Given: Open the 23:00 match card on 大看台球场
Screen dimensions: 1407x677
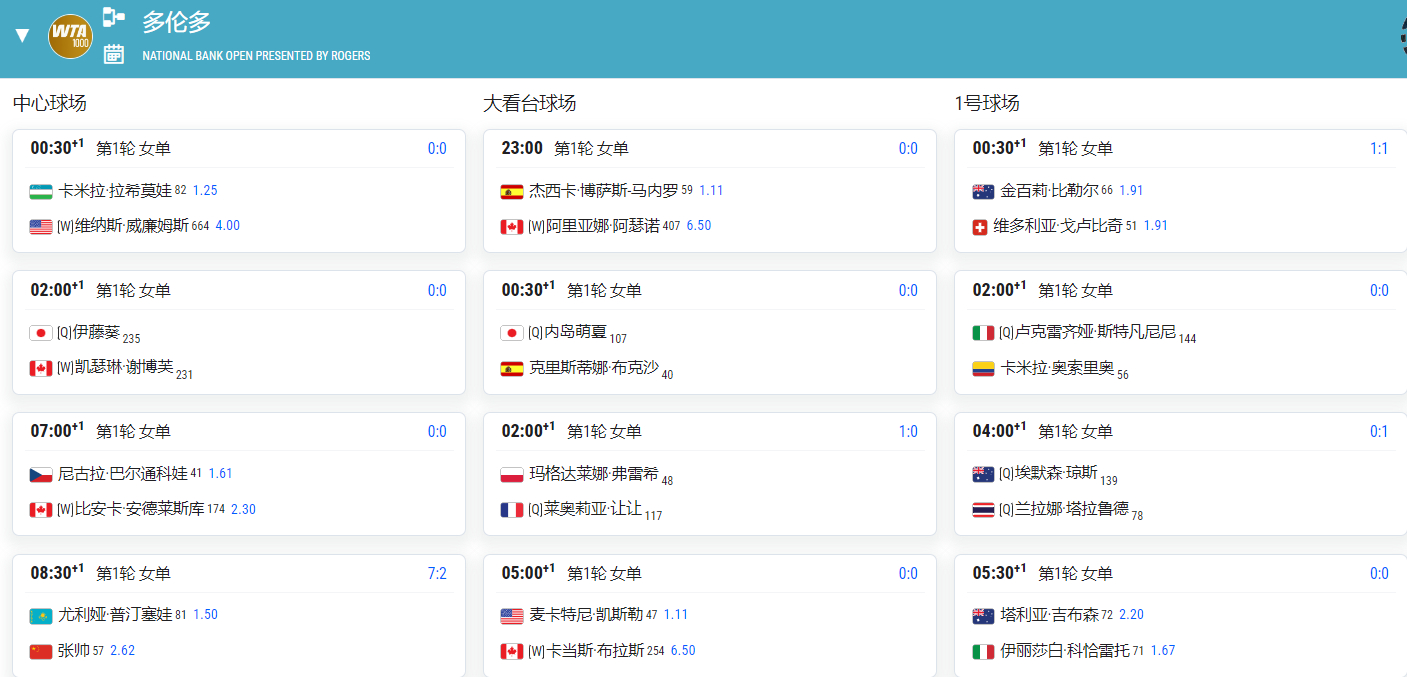Looking at the screenshot, I should click(710, 191).
